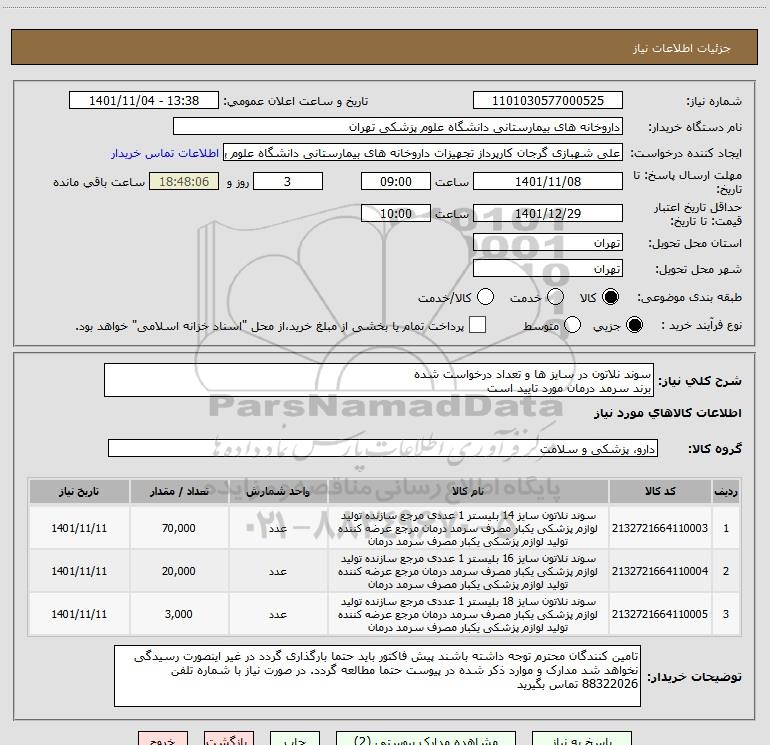The width and height of the screenshot is (770, 745).
Task: Click the سایز 16 product name cell
Action: [468, 571]
